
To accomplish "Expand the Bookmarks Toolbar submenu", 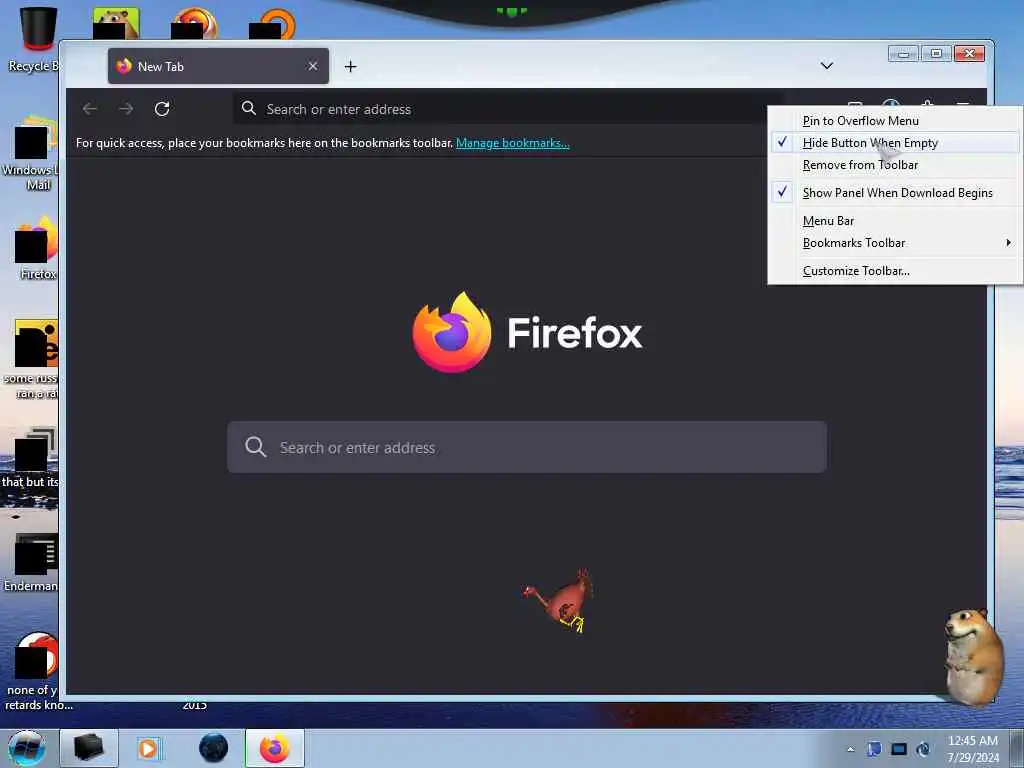I will [895, 243].
